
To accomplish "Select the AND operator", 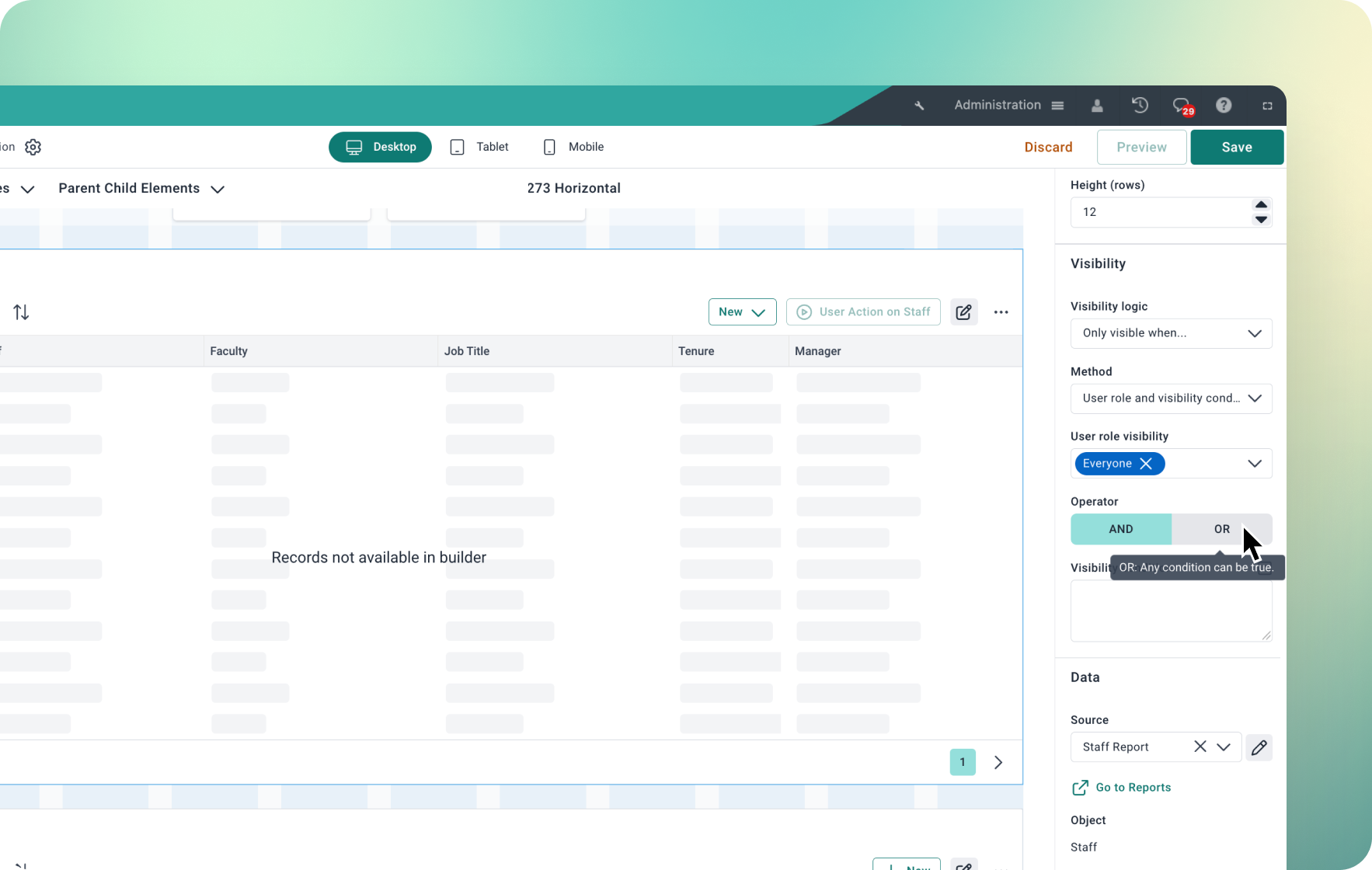I will click(1120, 529).
